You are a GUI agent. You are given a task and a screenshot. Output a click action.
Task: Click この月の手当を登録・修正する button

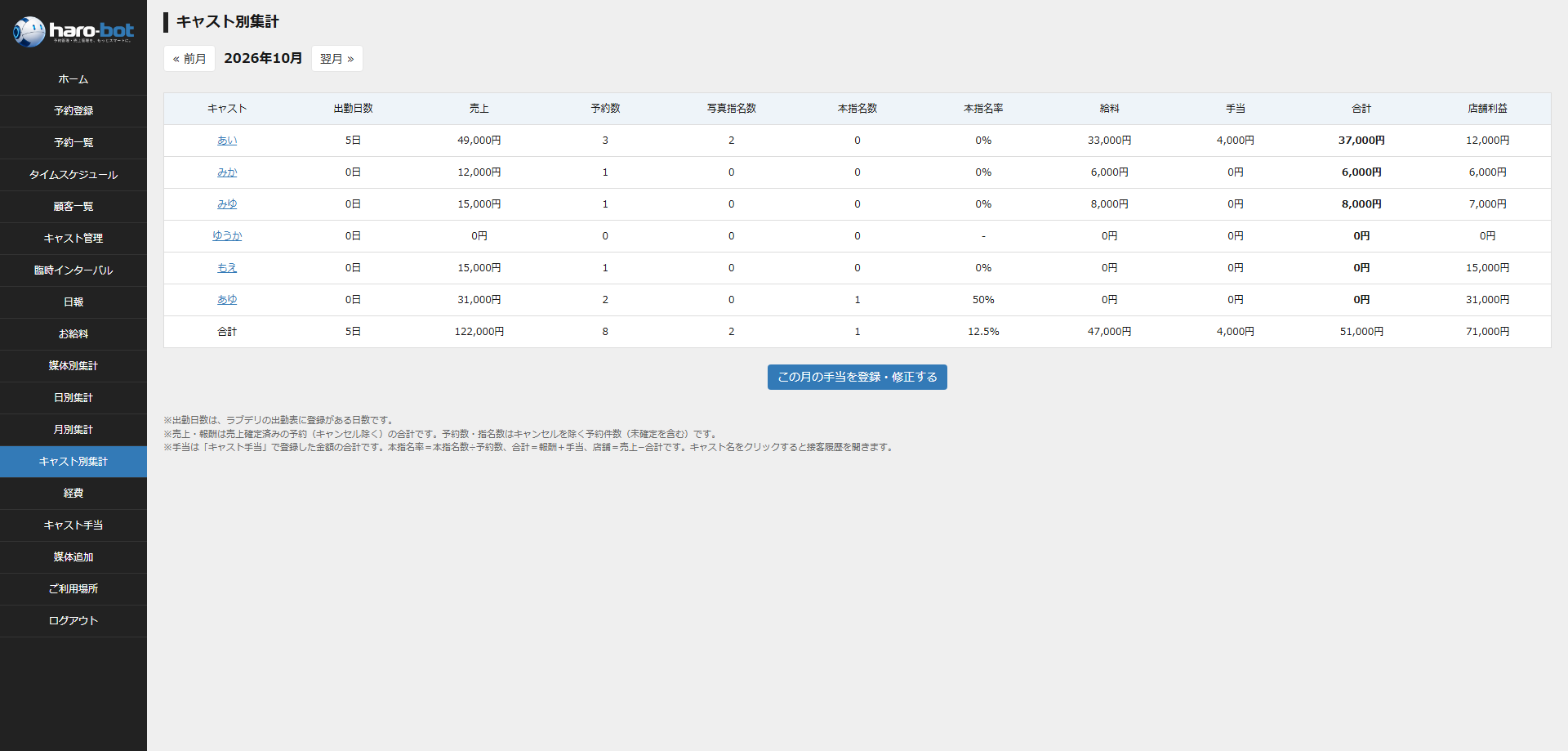[x=857, y=378]
